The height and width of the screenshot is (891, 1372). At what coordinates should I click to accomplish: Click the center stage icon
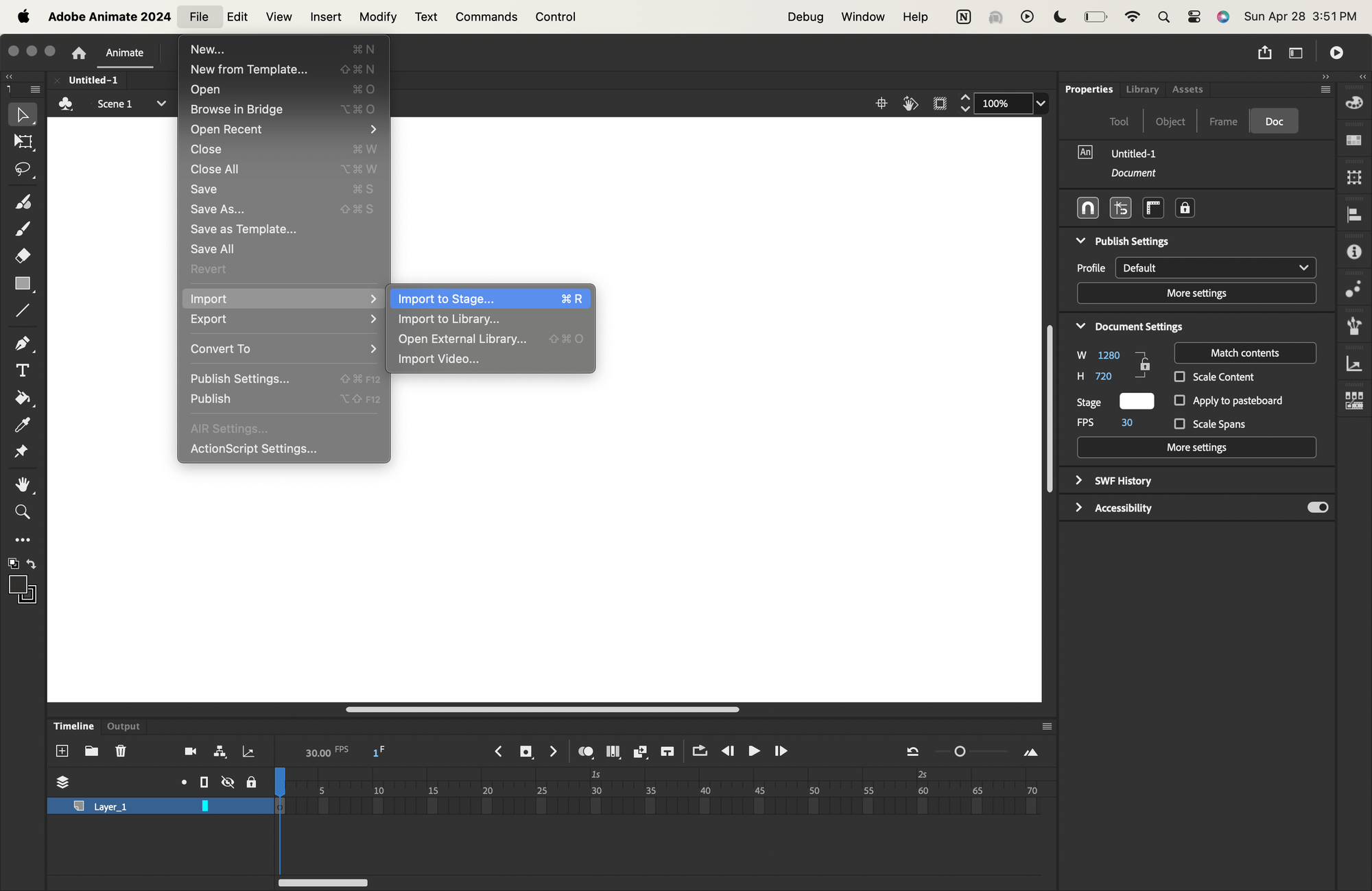tap(882, 103)
